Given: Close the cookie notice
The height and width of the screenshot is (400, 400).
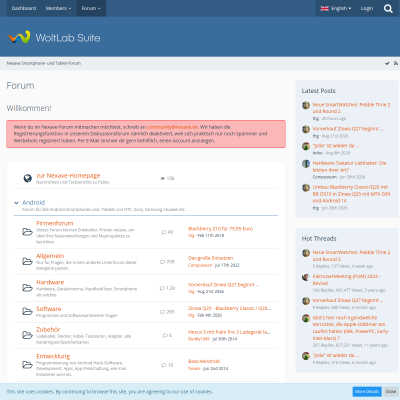Looking at the screenshot, I should (391, 391).
